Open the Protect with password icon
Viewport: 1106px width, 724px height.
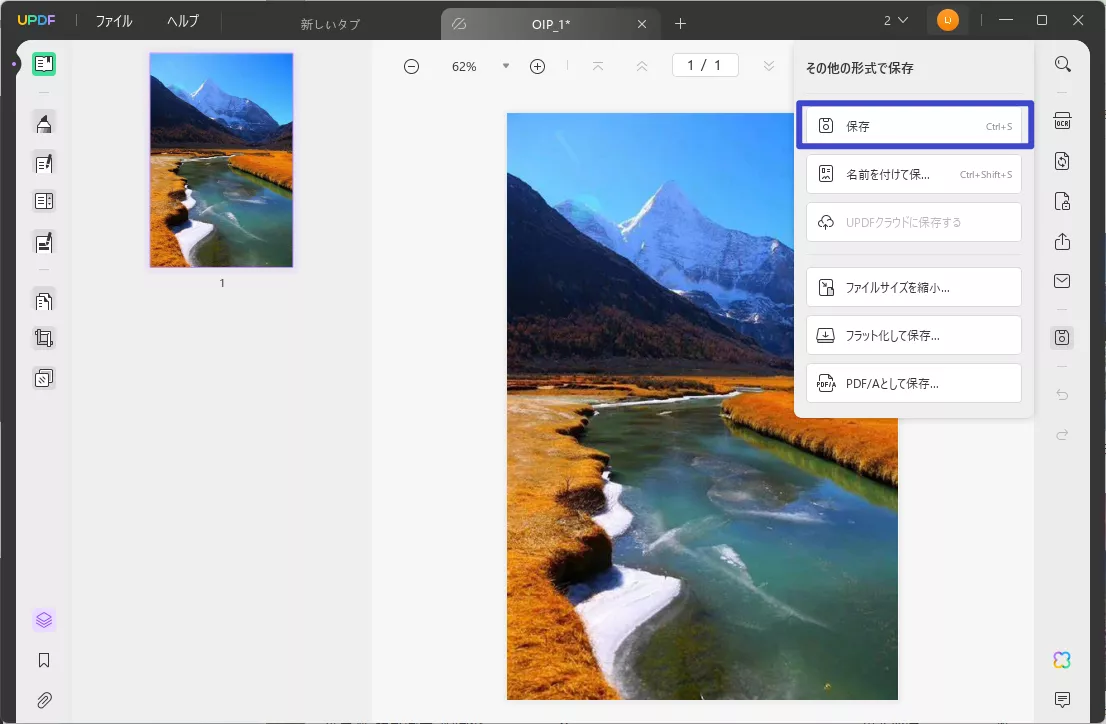(1062, 201)
